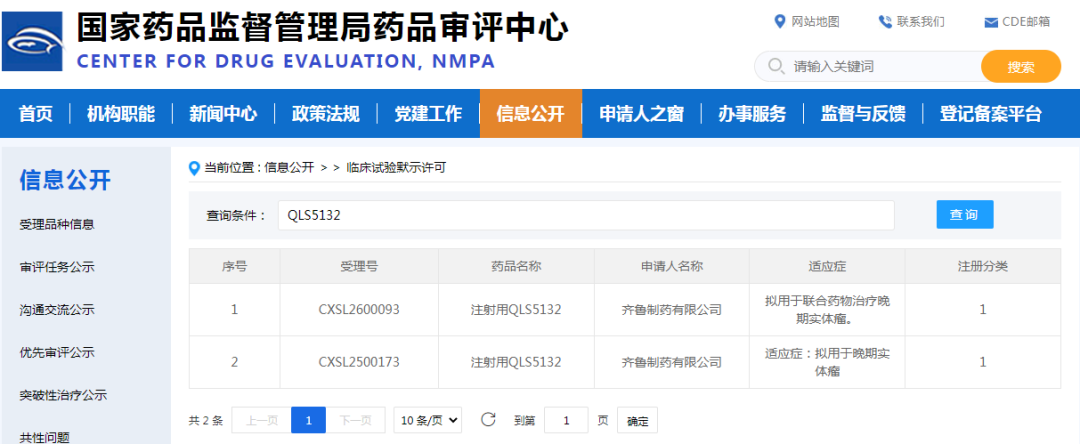This screenshot has width=1080, height=444.
Task: Click the page number jump input
Action: (x=566, y=420)
